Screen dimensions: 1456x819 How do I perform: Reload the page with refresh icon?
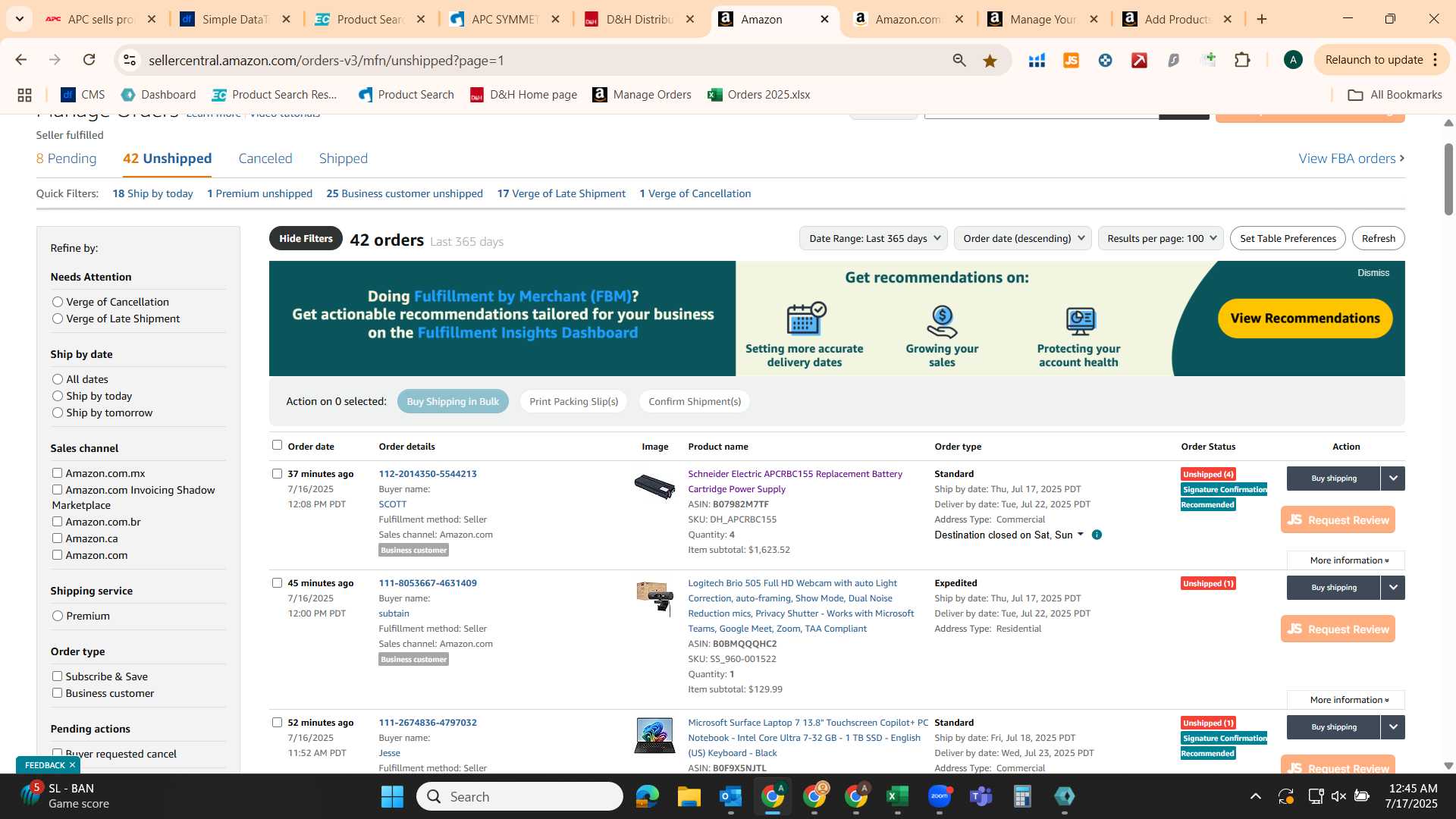(89, 60)
